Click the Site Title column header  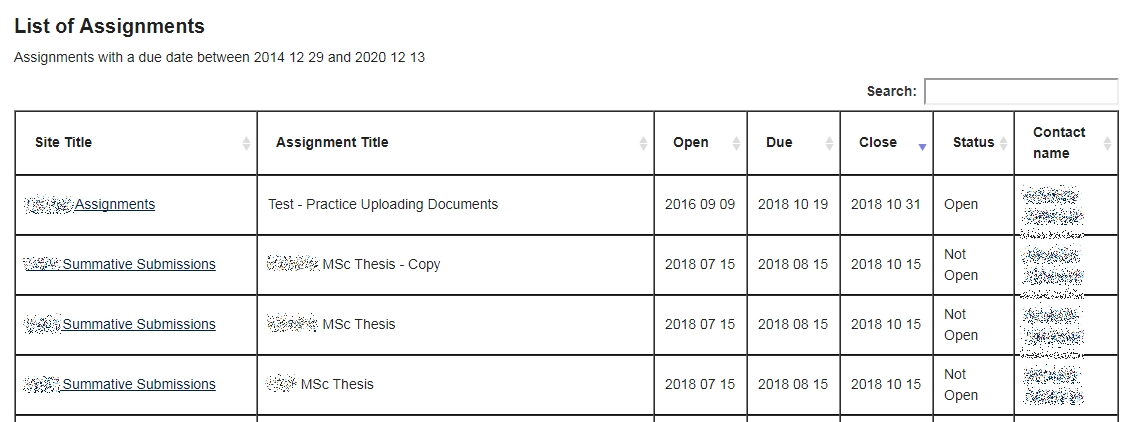(63, 143)
